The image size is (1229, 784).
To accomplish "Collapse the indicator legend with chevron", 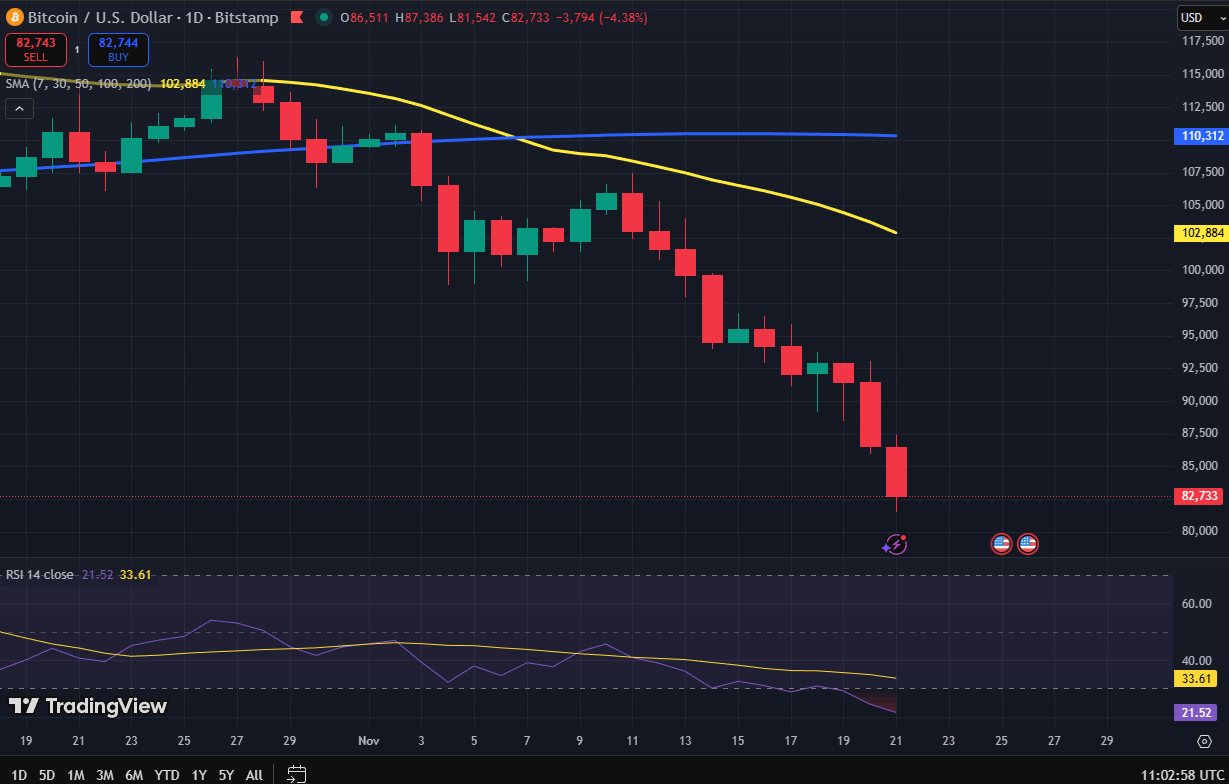I will pyautogui.click(x=20, y=109).
